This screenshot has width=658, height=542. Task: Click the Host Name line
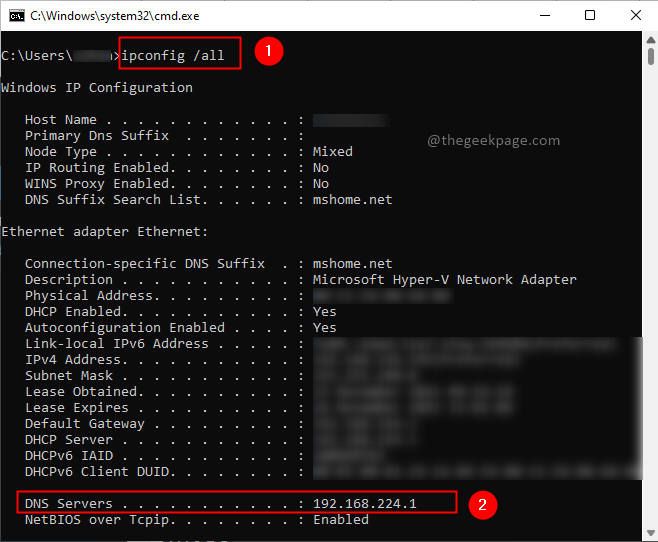[x=207, y=120]
